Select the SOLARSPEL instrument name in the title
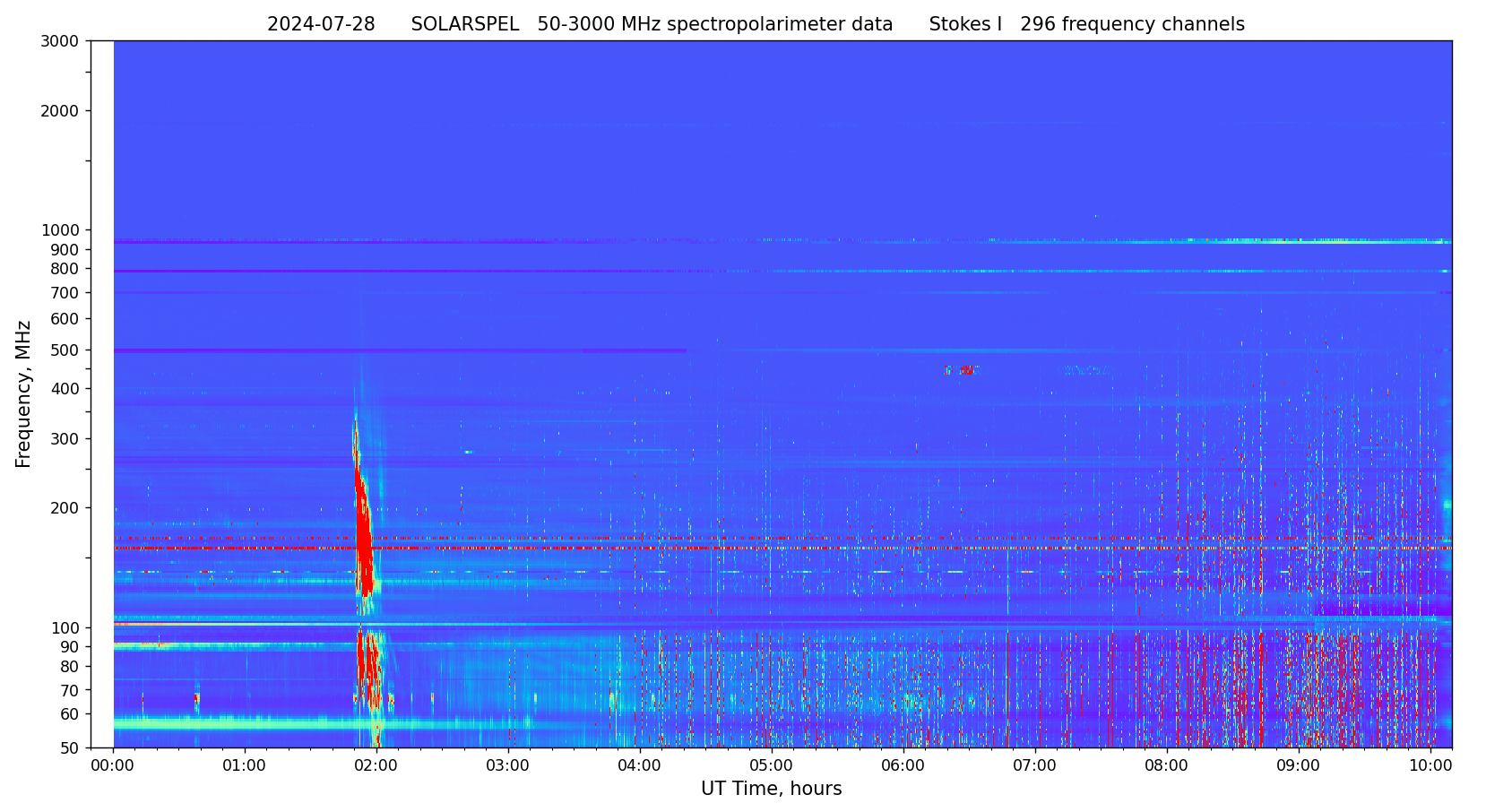1512x812 pixels. coord(465,25)
